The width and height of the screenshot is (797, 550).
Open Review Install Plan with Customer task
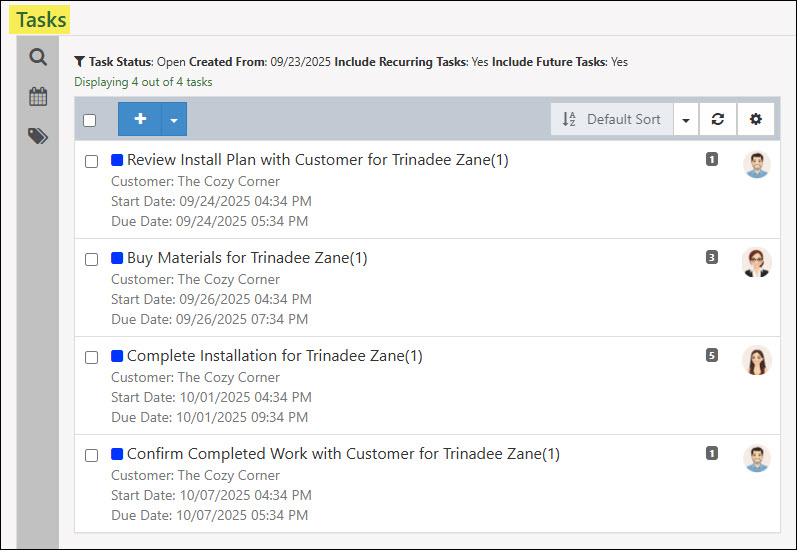pos(317,160)
